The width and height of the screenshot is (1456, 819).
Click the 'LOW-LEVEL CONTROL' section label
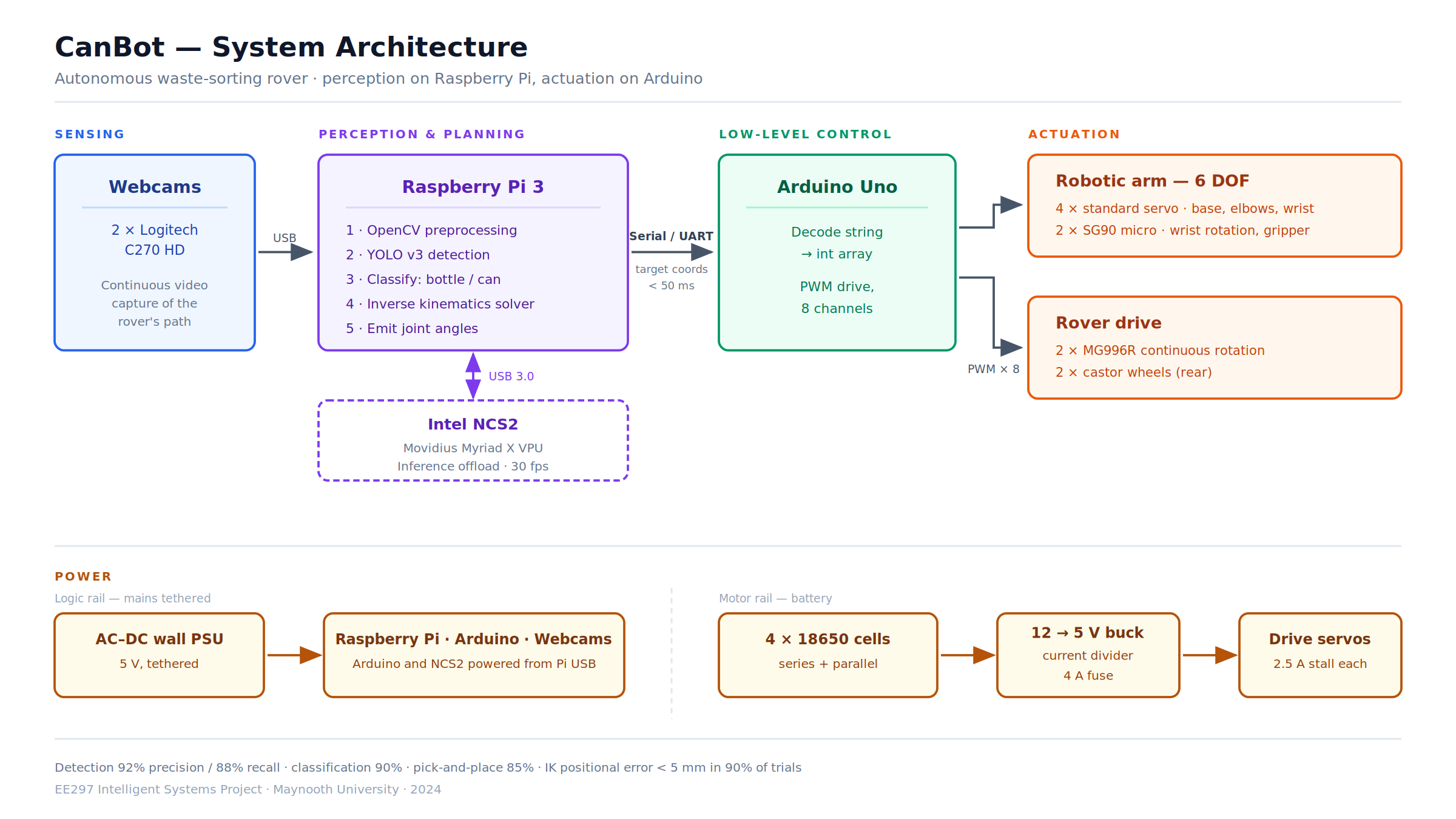(805, 134)
